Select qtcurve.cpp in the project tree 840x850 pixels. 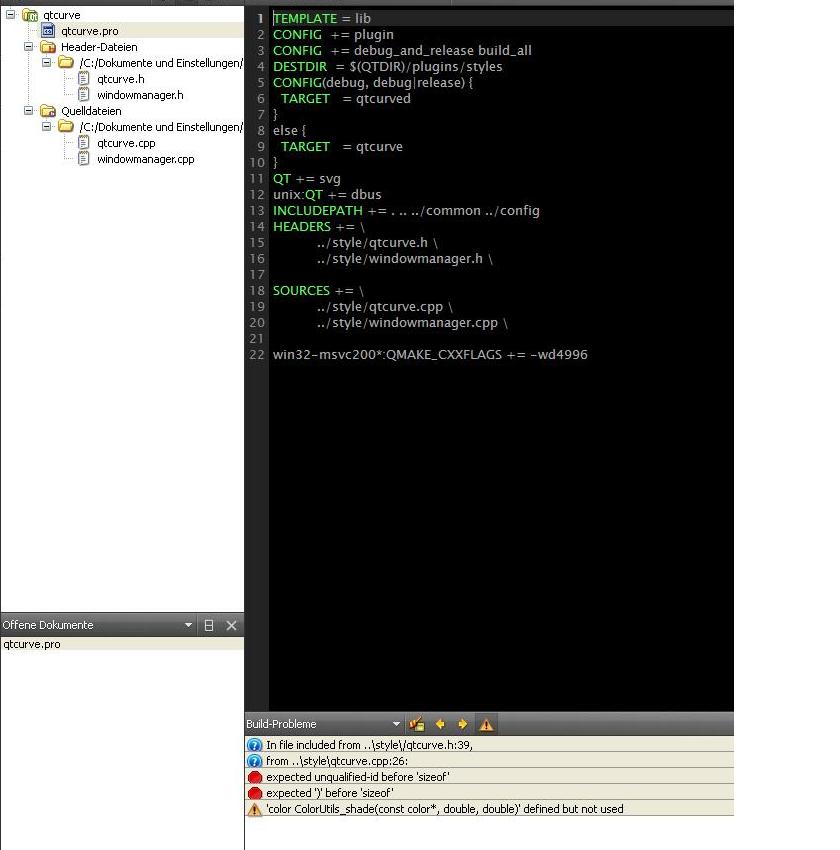(x=126, y=143)
